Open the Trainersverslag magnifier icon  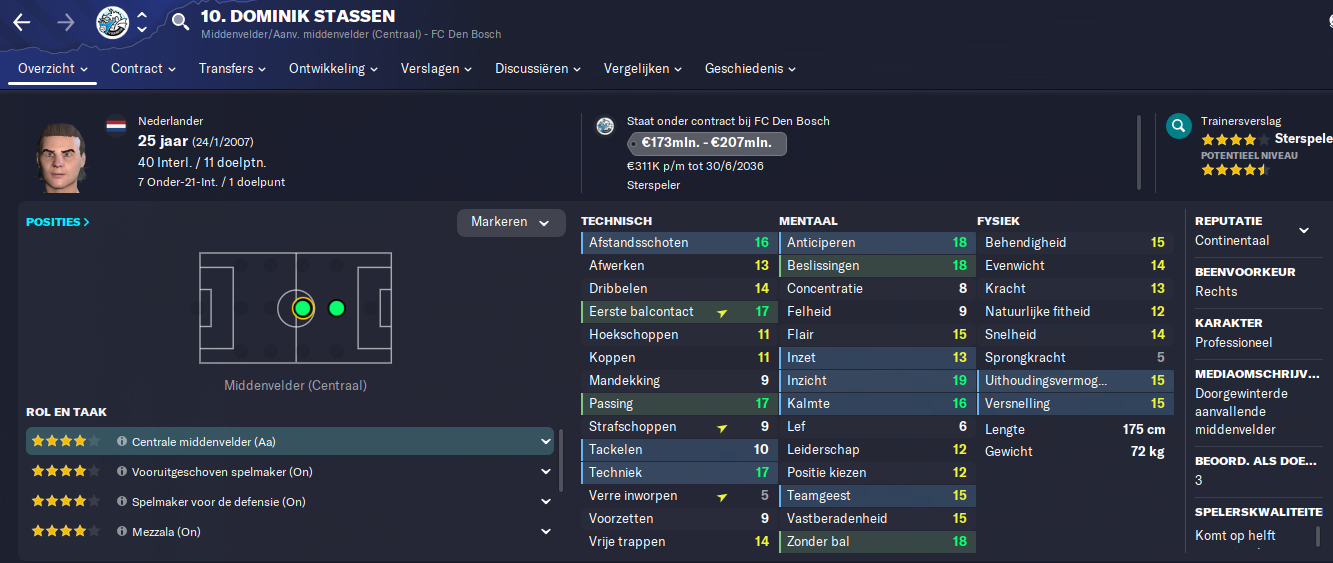[x=1179, y=126]
